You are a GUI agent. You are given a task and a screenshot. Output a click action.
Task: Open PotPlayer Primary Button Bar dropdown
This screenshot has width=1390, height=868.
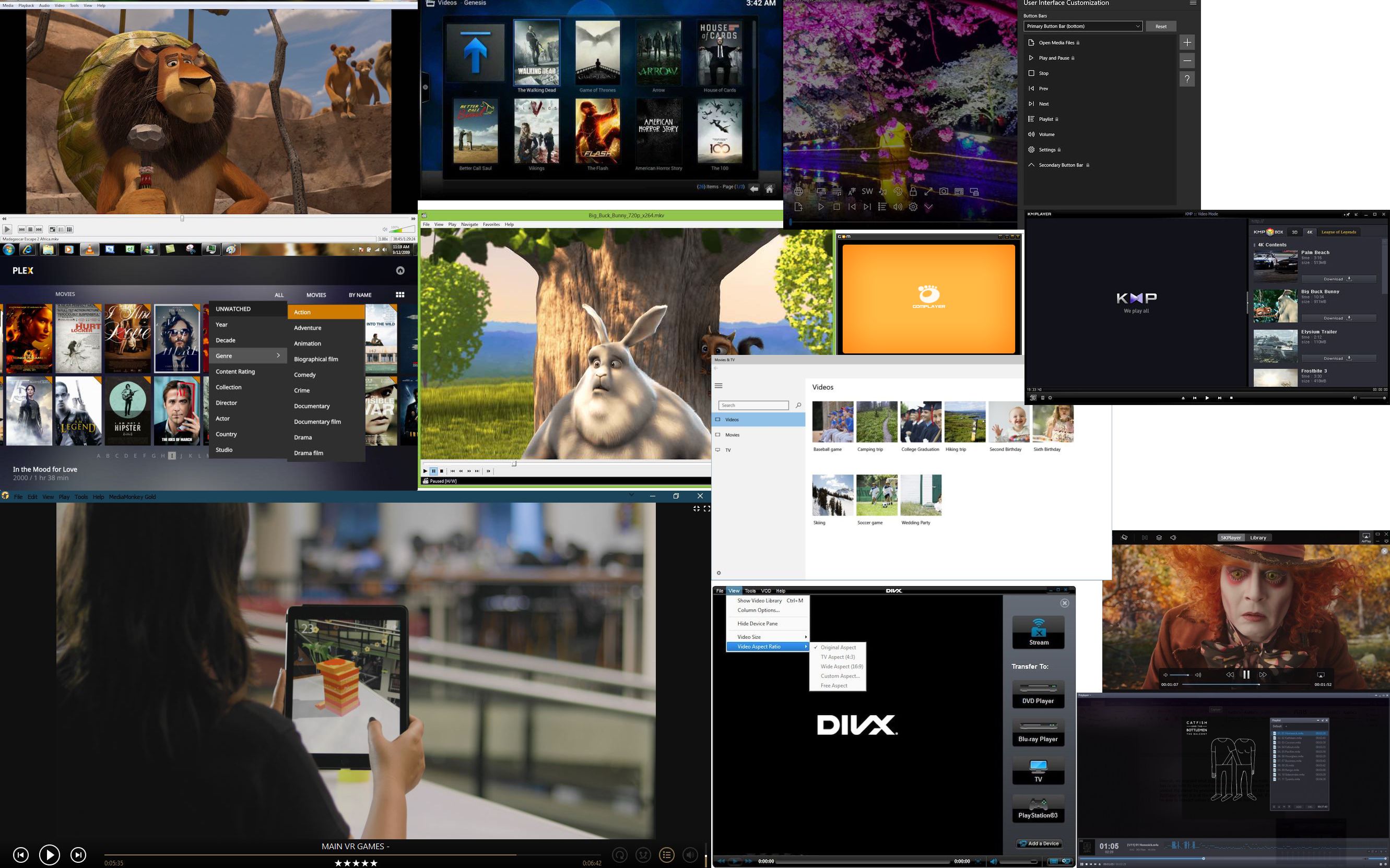[x=1082, y=27]
